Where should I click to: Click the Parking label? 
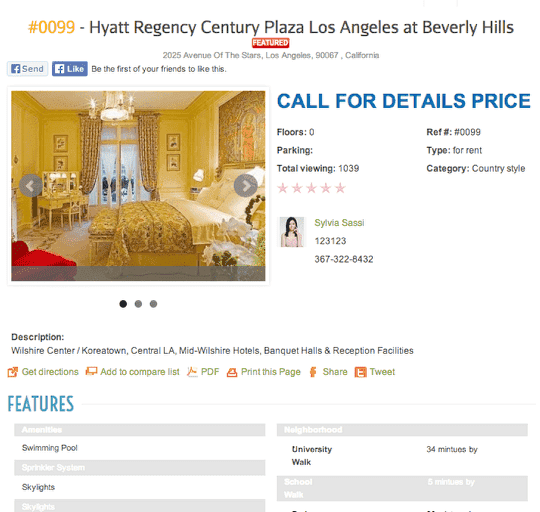(x=295, y=150)
